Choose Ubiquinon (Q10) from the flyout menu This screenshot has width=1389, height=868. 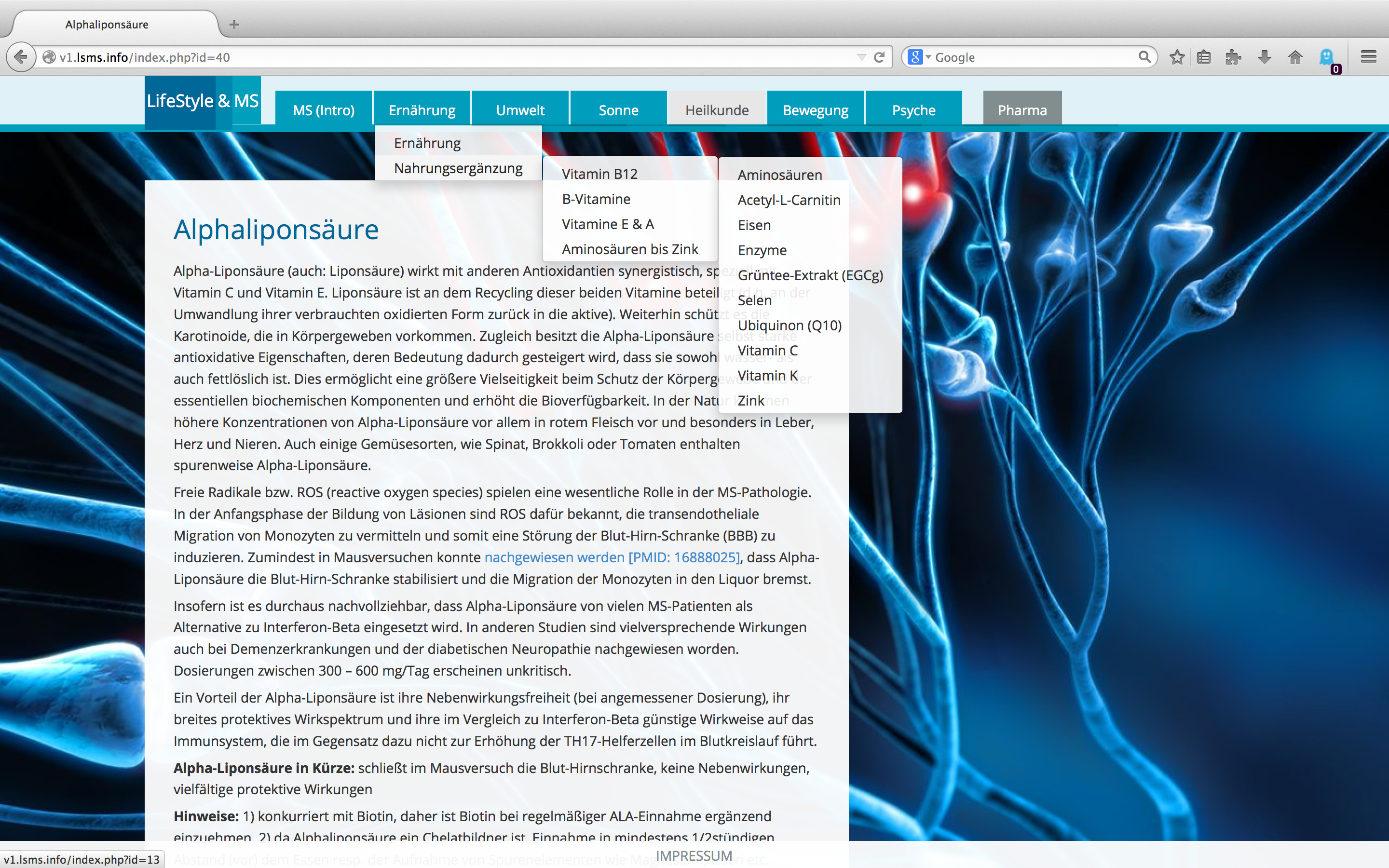[x=789, y=325]
